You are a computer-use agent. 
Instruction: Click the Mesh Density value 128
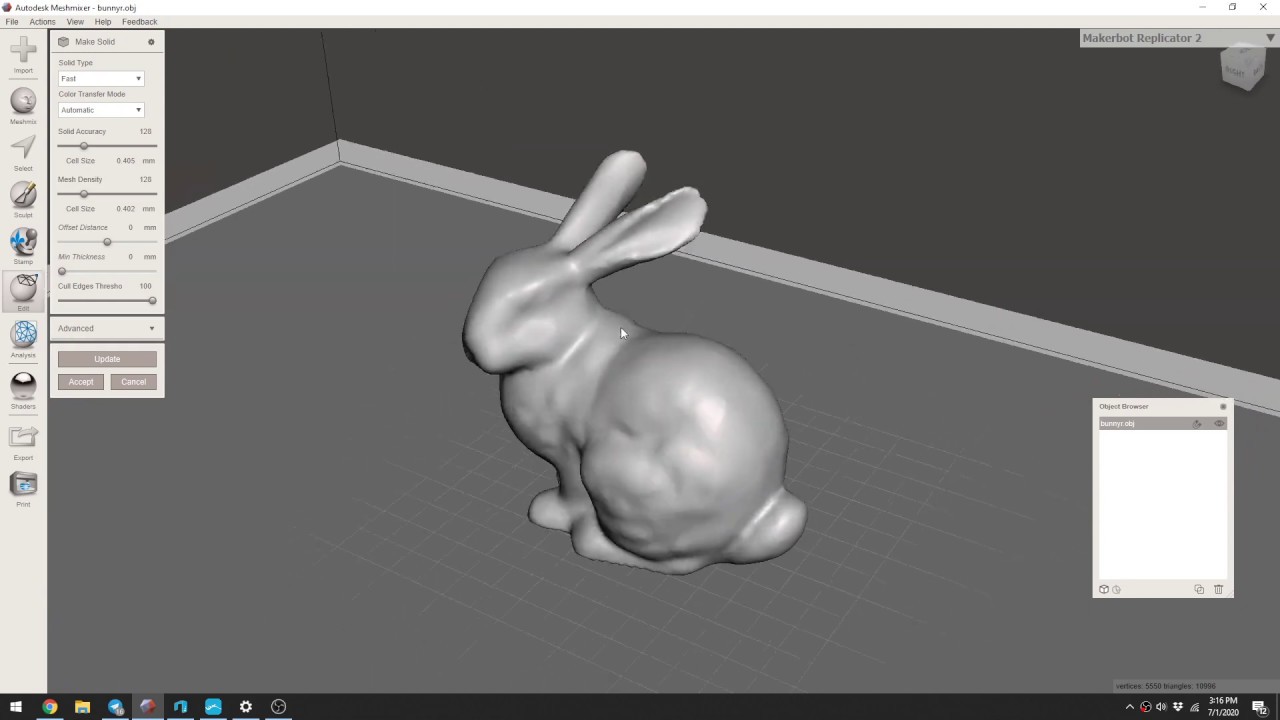click(145, 179)
